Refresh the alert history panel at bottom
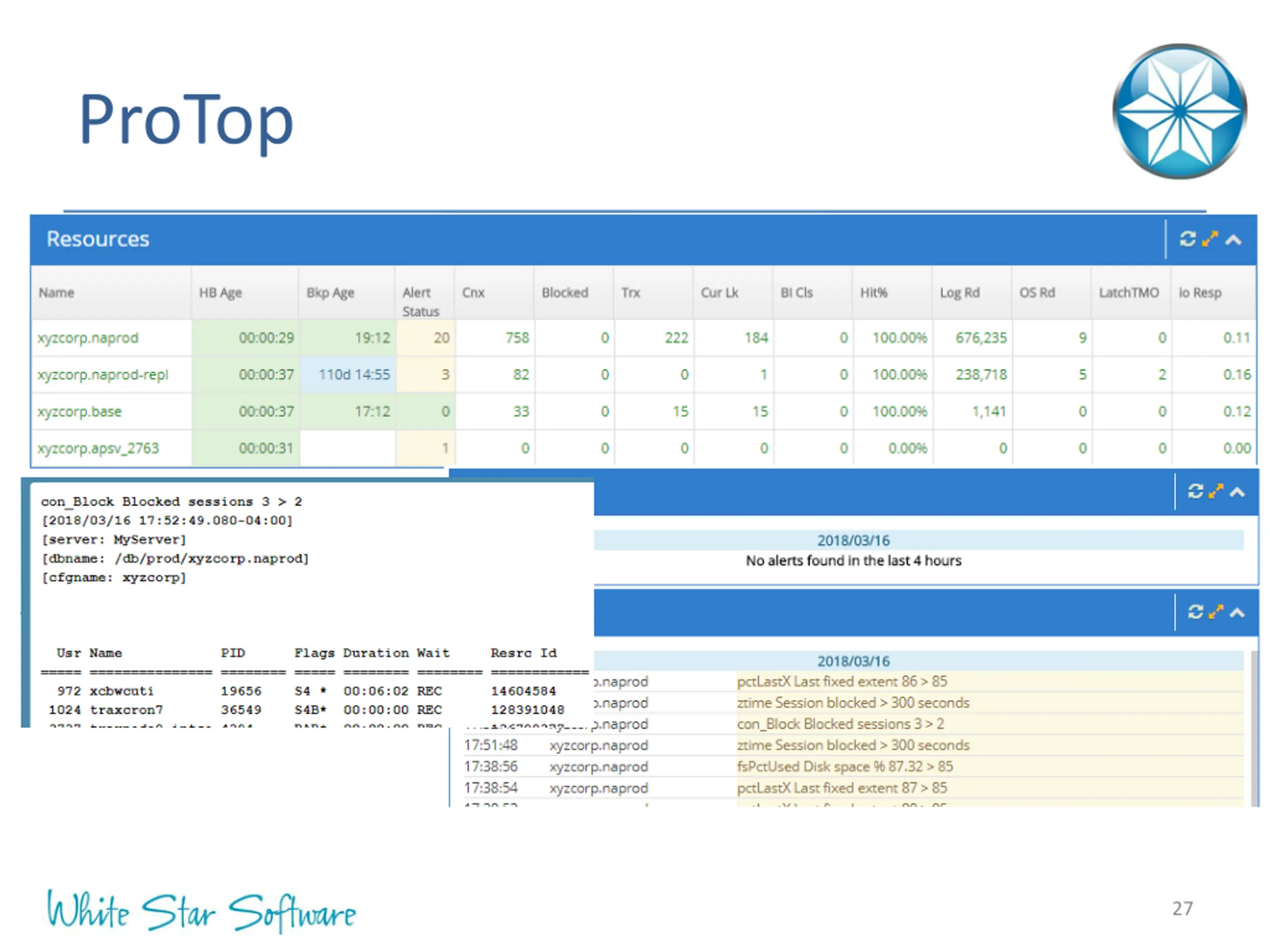This screenshot has width=1270, height=952. pos(1196,612)
